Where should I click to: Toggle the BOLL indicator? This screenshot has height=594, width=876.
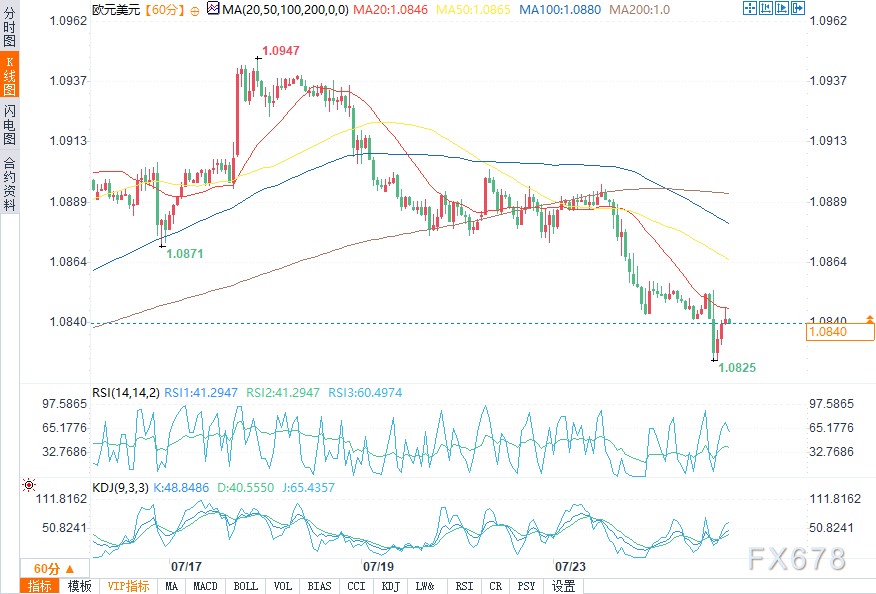[245, 586]
